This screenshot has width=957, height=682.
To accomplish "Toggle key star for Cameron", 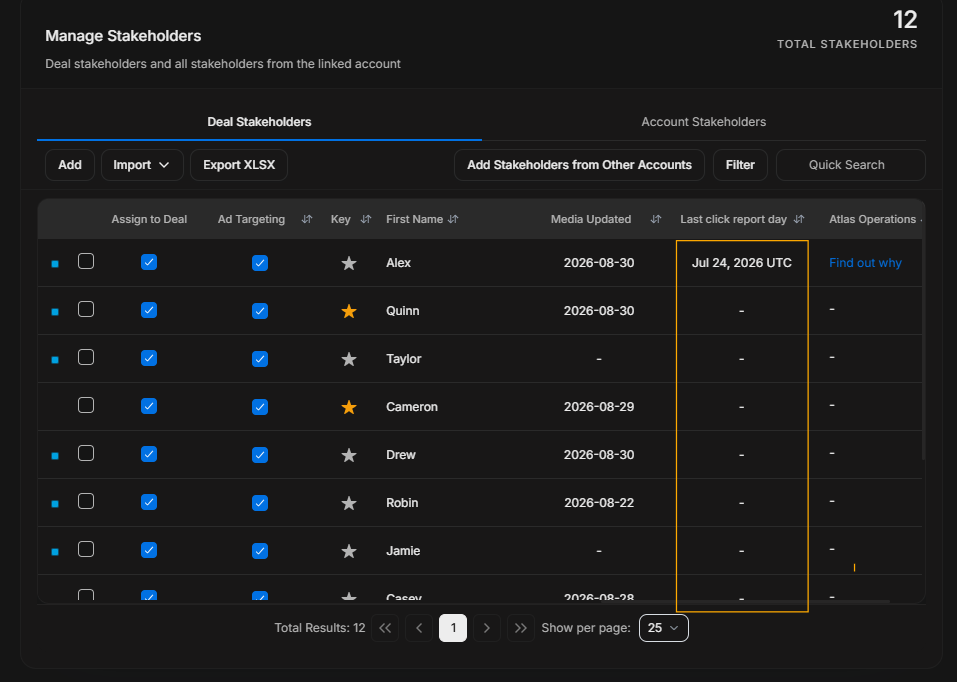I will [349, 407].
